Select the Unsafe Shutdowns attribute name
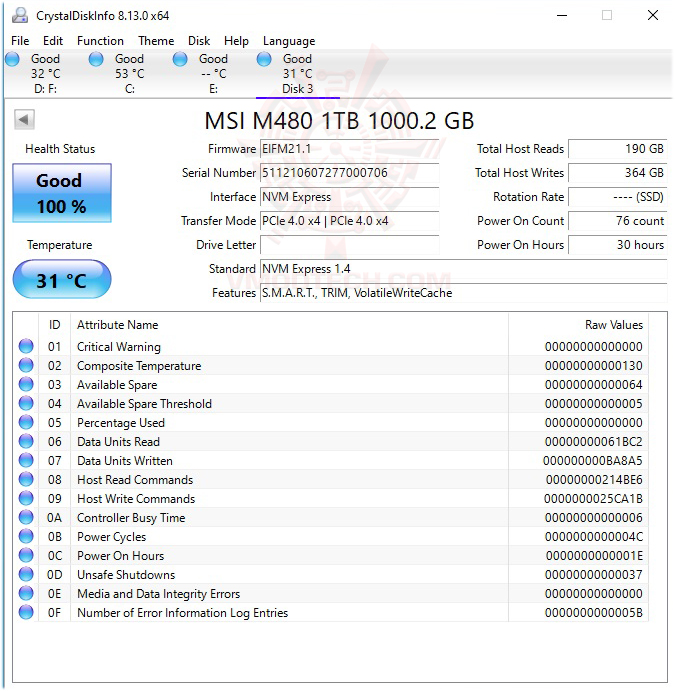Screen dimensions: 675x691 [x=126, y=575]
